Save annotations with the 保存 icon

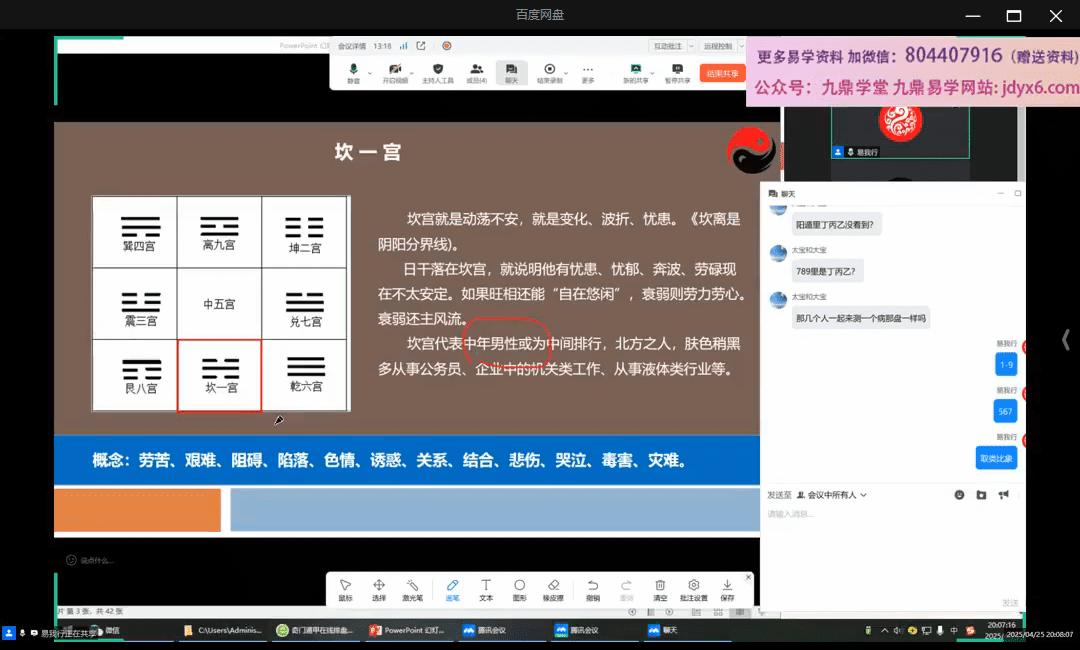pyautogui.click(x=727, y=589)
